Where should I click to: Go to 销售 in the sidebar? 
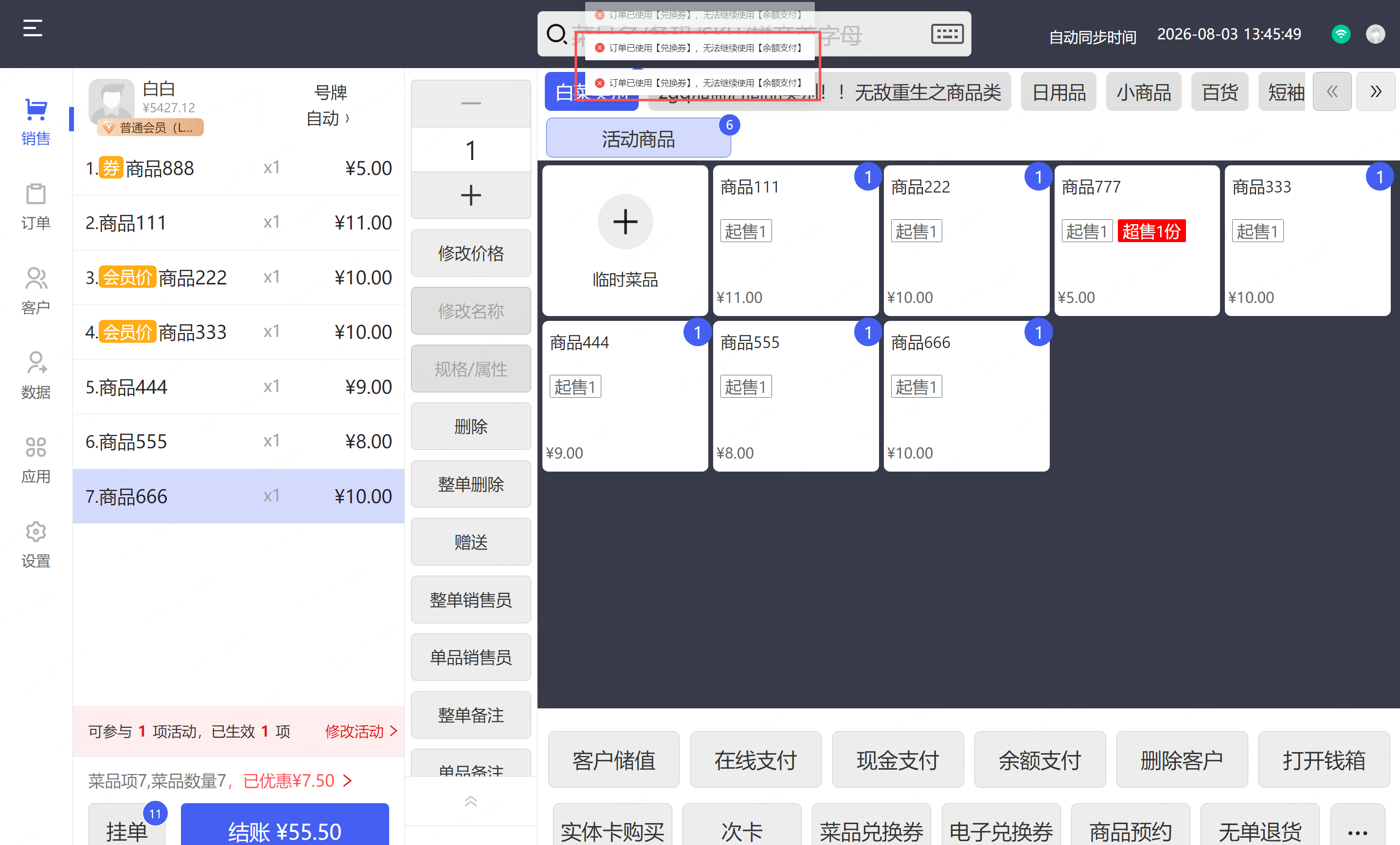[36, 122]
